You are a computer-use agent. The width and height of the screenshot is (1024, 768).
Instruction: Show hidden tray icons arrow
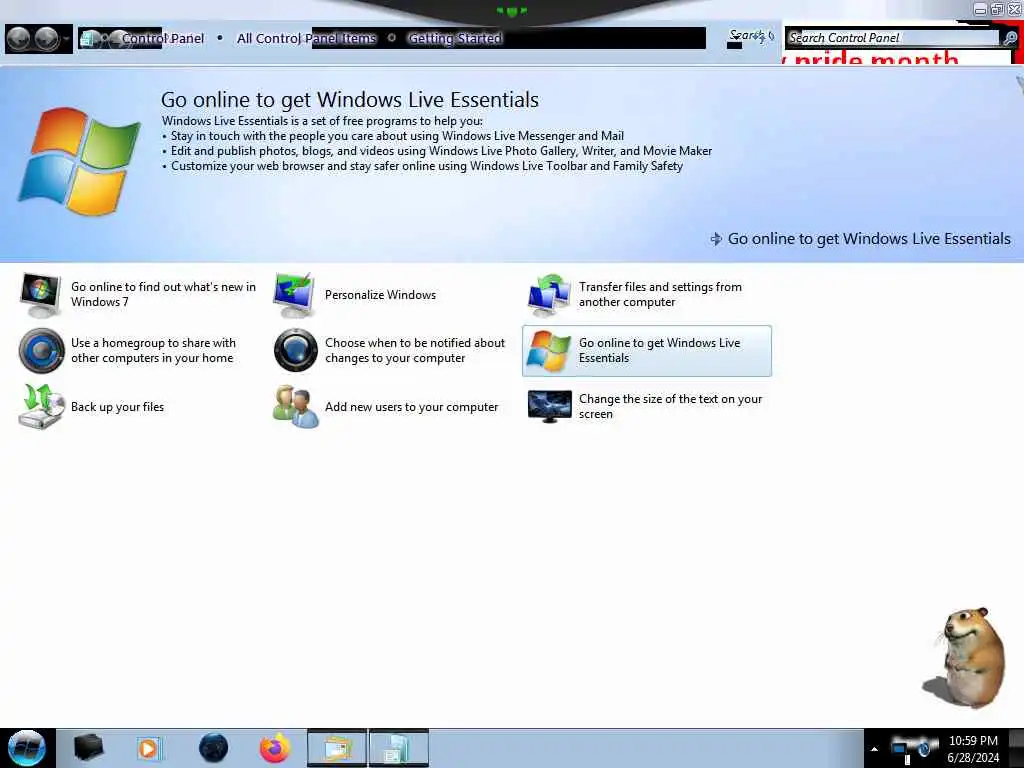coord(874,749)
